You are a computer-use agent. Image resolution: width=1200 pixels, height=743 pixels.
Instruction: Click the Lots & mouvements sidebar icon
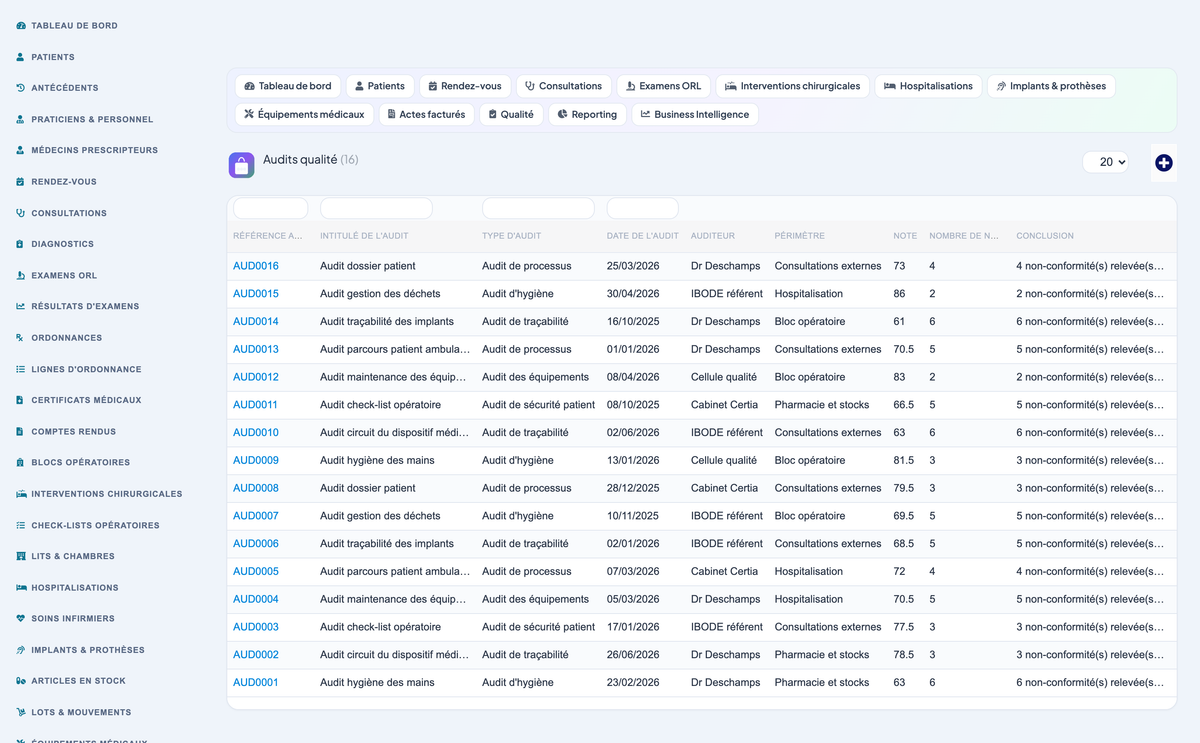[x=21, y=713]
